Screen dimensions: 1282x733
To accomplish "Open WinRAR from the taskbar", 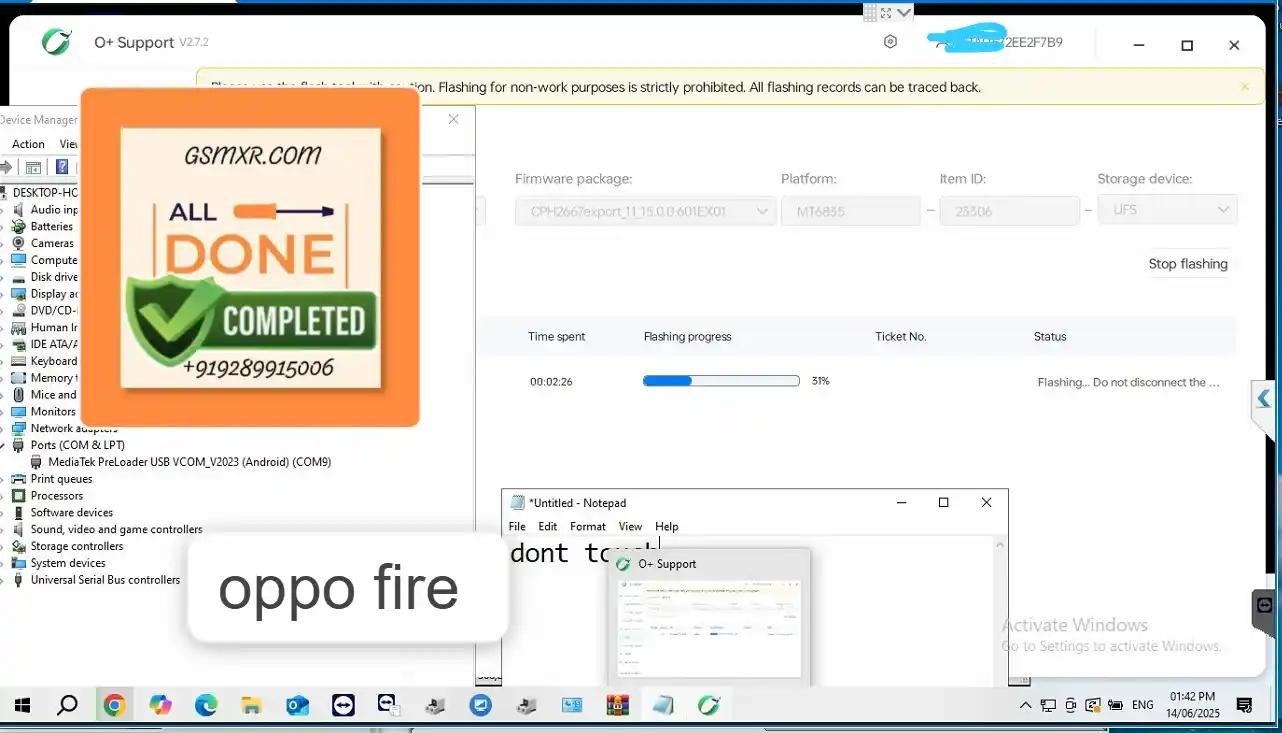I will pos(617,705).
